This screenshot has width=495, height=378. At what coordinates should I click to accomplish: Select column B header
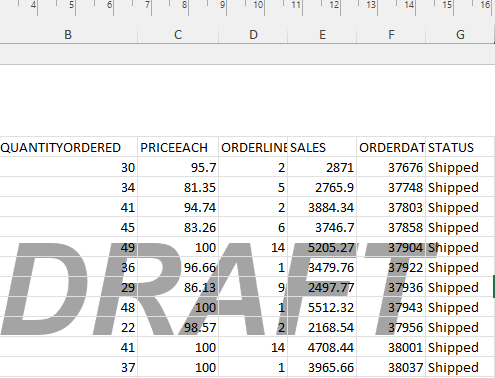point(68,35)
